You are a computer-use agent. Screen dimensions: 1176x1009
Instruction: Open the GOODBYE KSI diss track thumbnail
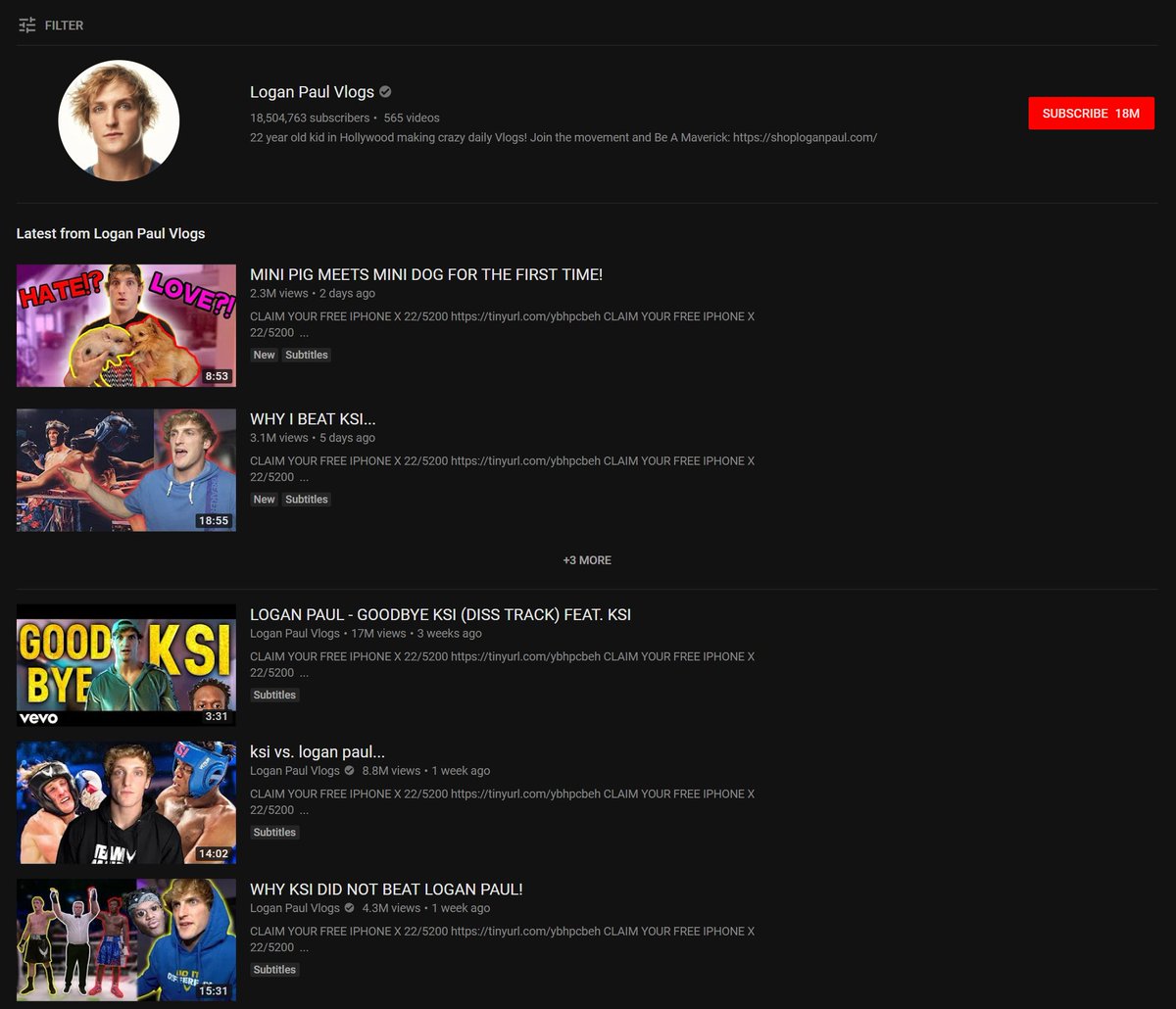coord(126,665)
